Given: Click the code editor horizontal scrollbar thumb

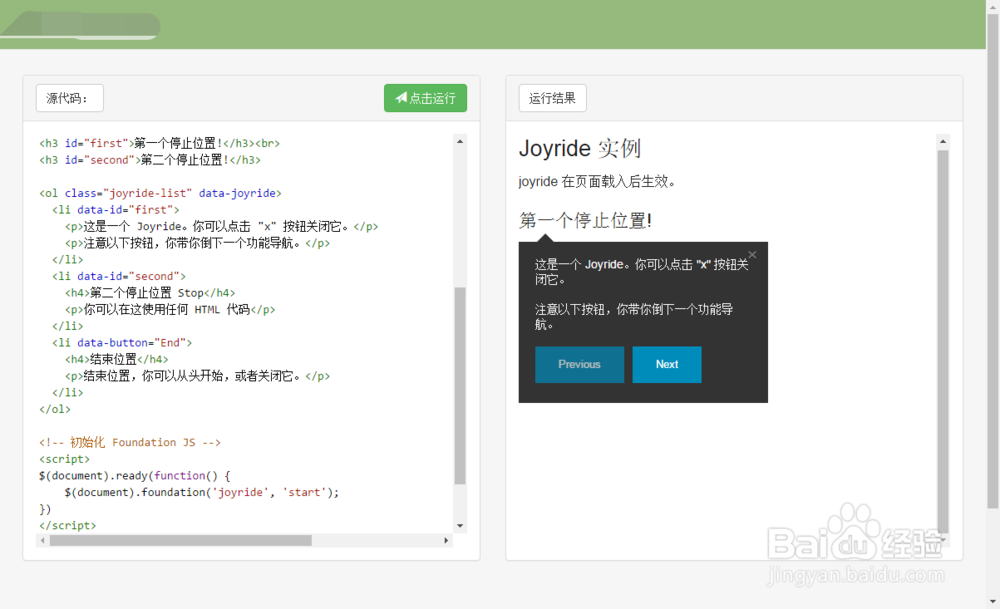Looking at the screenshot, I should pyautogui.click(x=180, y=540).
